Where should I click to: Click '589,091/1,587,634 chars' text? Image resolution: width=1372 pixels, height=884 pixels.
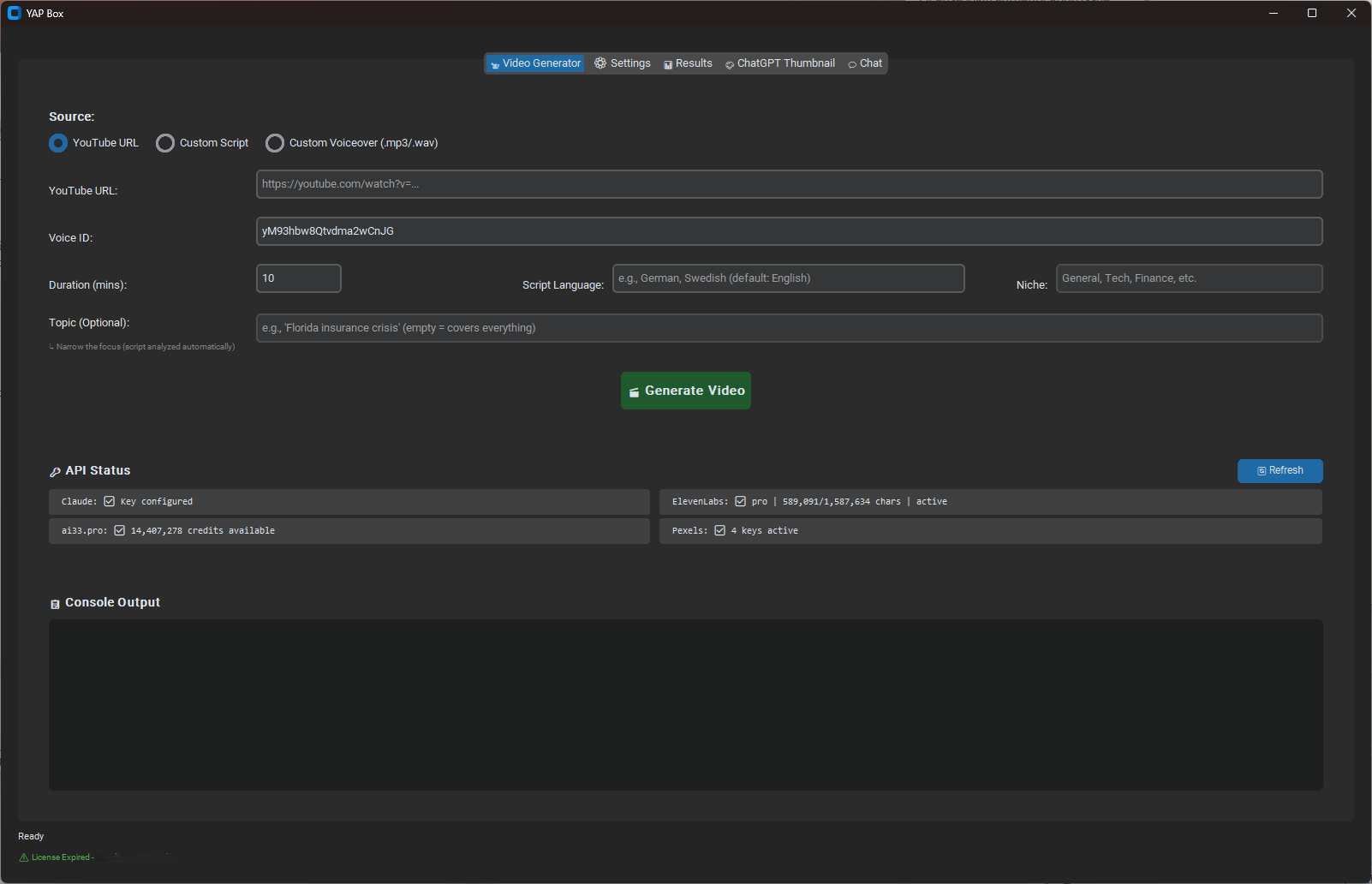[842, 502]
